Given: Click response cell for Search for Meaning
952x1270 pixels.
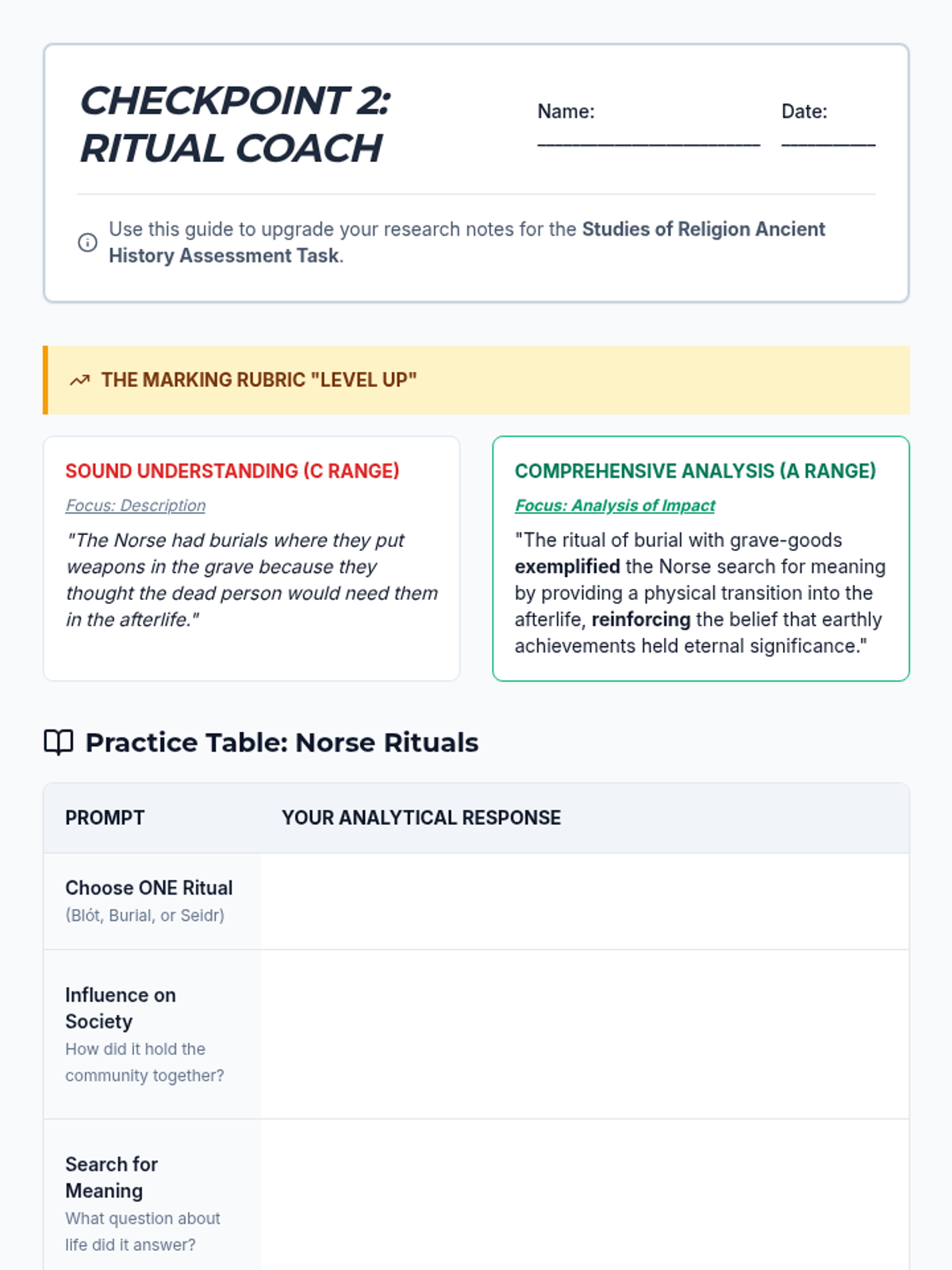Looking at the screenshot, I should click(584, 1195).
